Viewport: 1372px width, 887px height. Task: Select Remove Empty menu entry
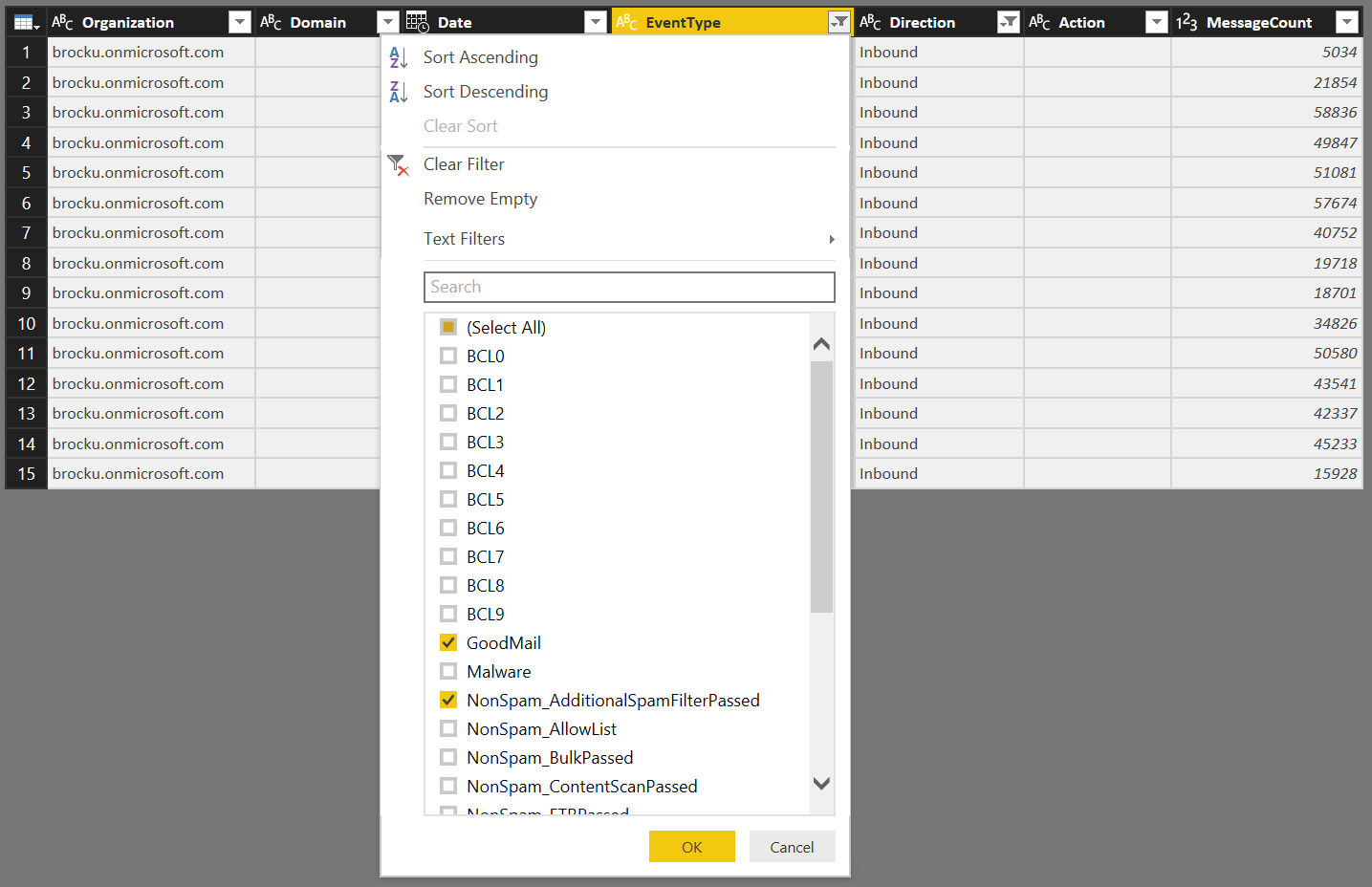[x=480, y=199]
